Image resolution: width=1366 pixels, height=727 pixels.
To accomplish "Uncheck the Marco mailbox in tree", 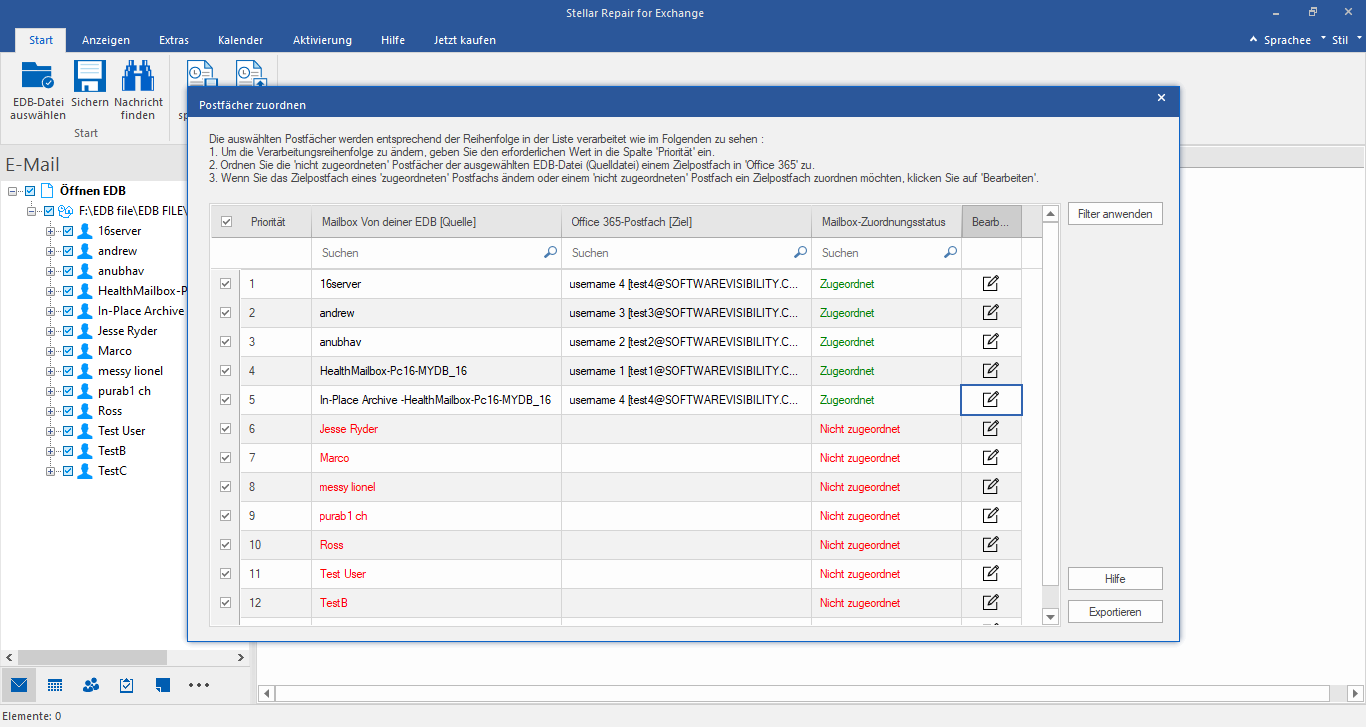I will click(x=68, y=351).
